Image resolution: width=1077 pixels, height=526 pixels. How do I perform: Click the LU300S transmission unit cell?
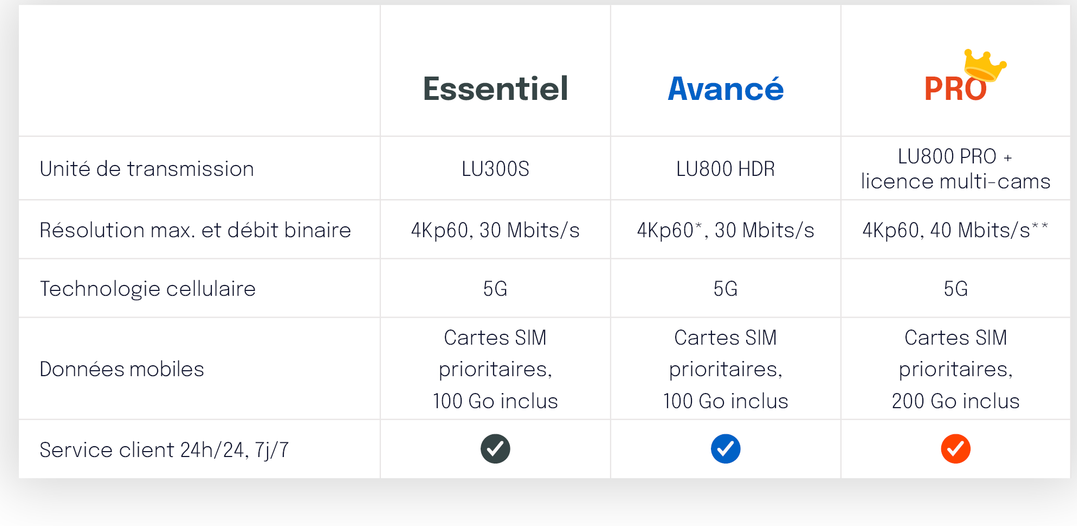coord(495,169)
